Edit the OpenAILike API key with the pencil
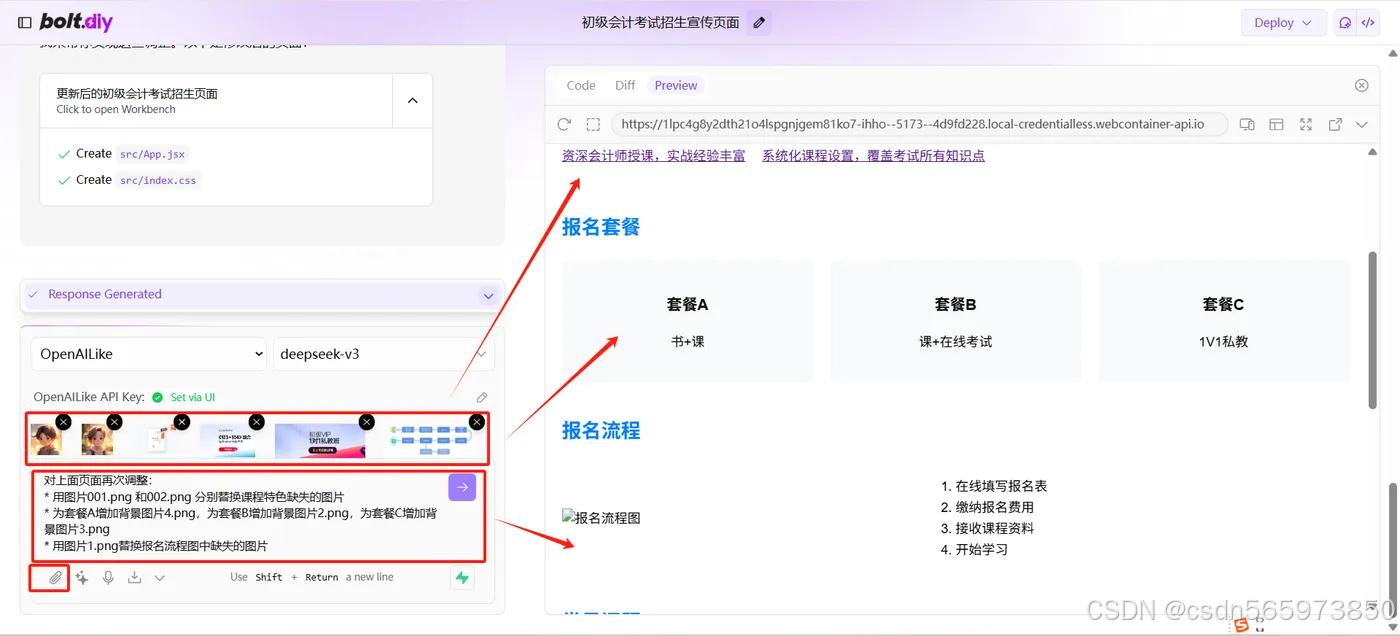Image resolution: width=1400 pixels, height=636 pixels. click(x=482, y=397)
